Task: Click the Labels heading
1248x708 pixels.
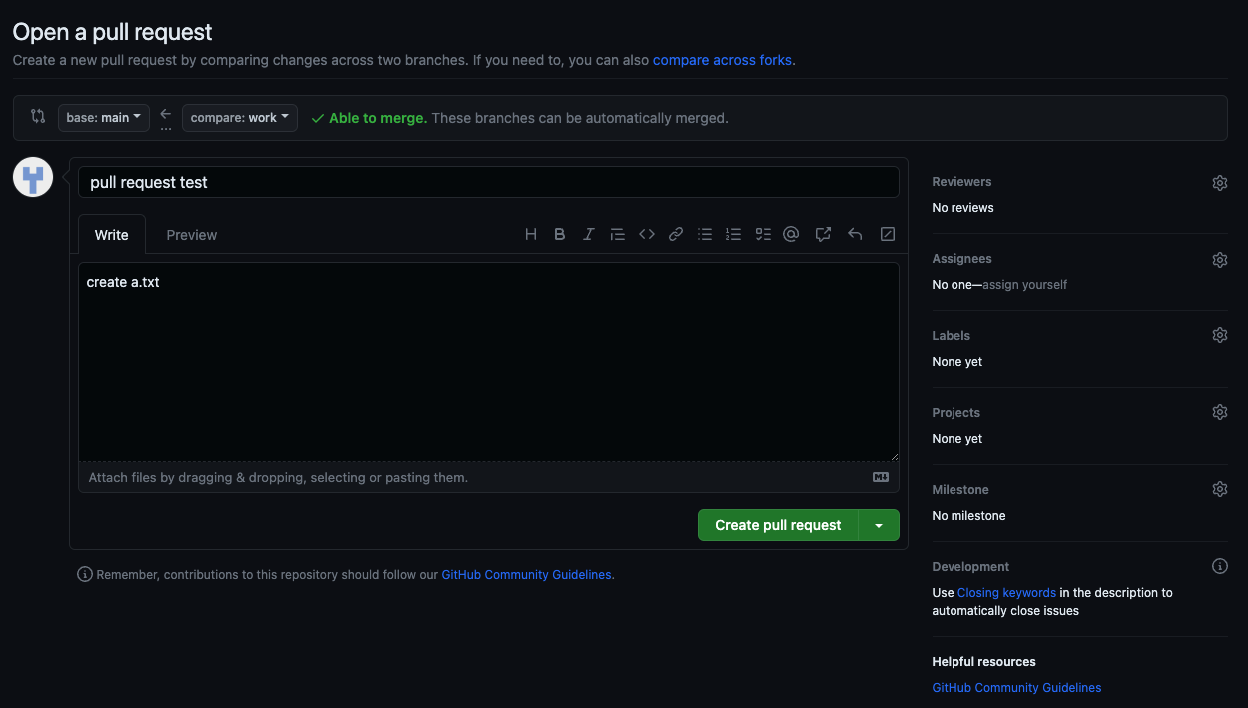Action: (951, 336)
